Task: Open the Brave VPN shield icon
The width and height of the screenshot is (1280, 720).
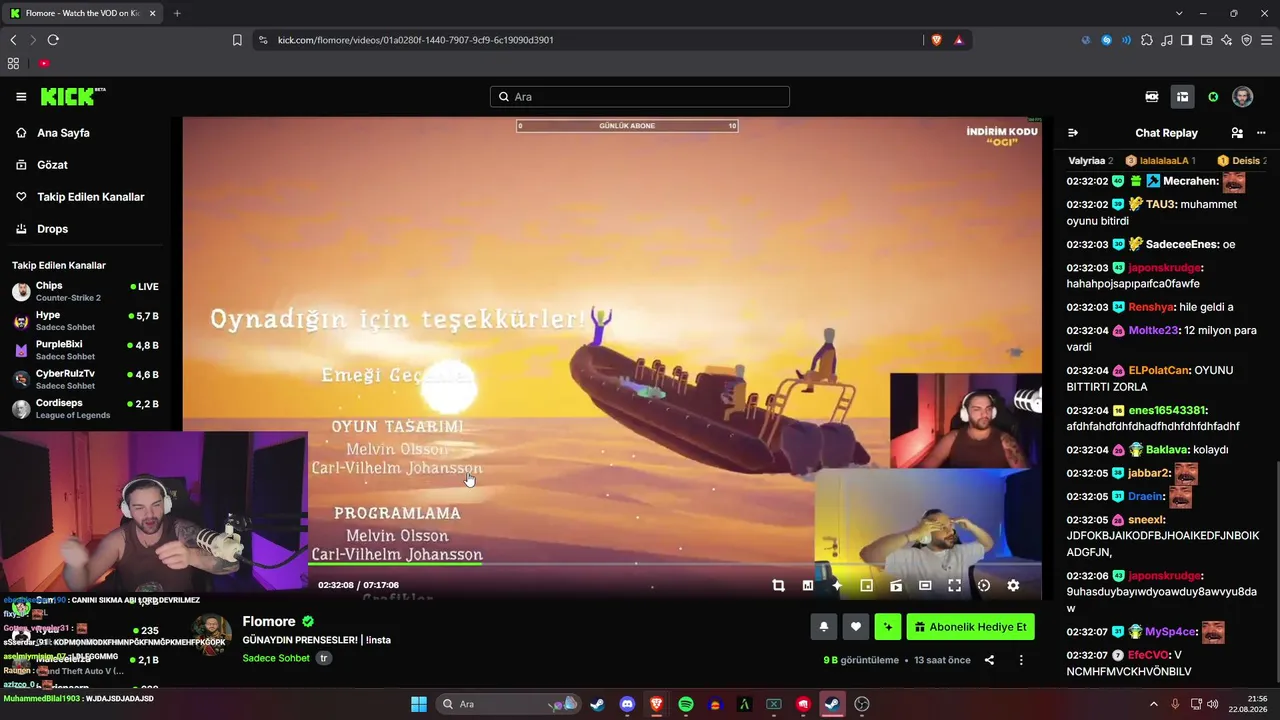Action: [x=1246, y=40]
